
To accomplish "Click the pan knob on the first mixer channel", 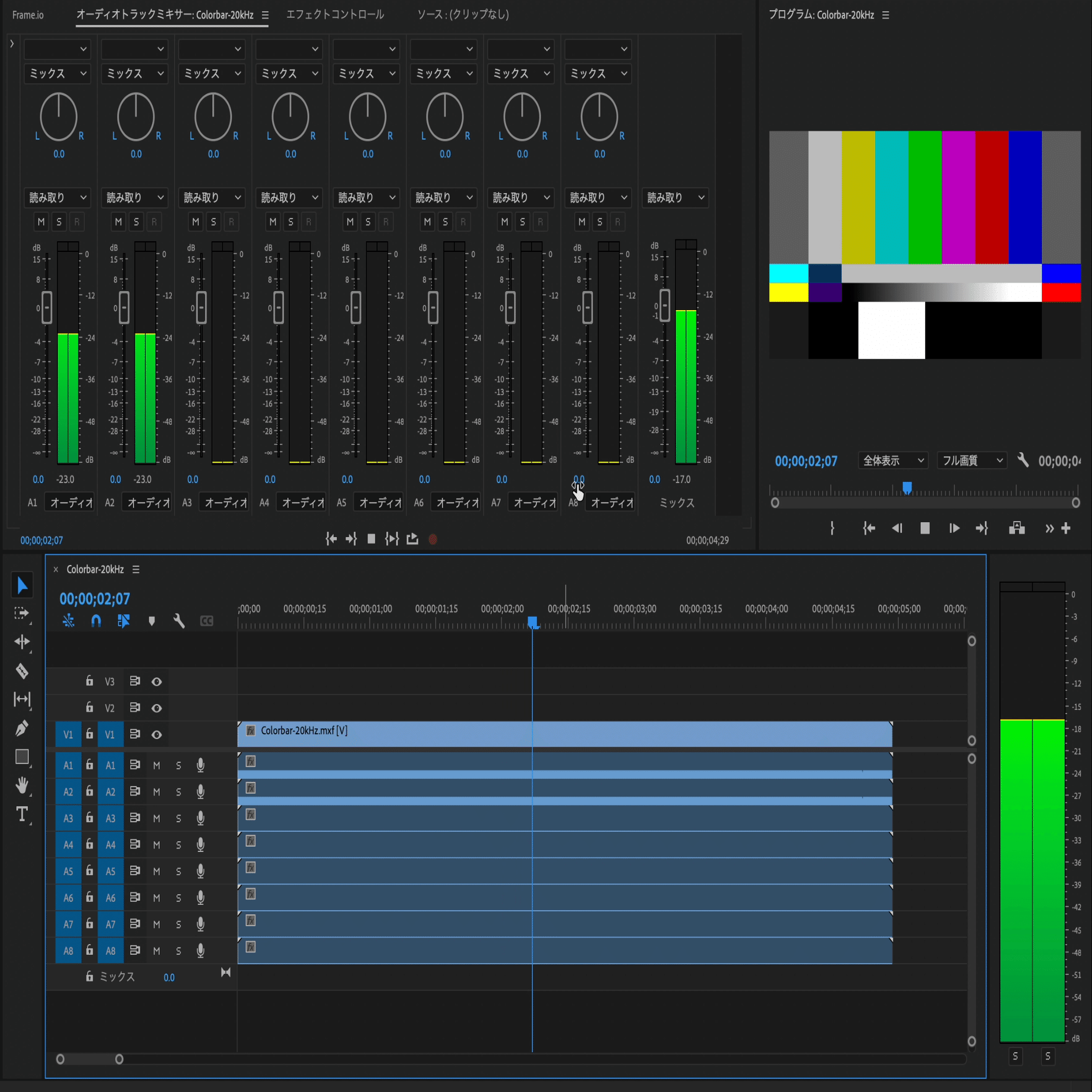I will (x=58, y=117).
